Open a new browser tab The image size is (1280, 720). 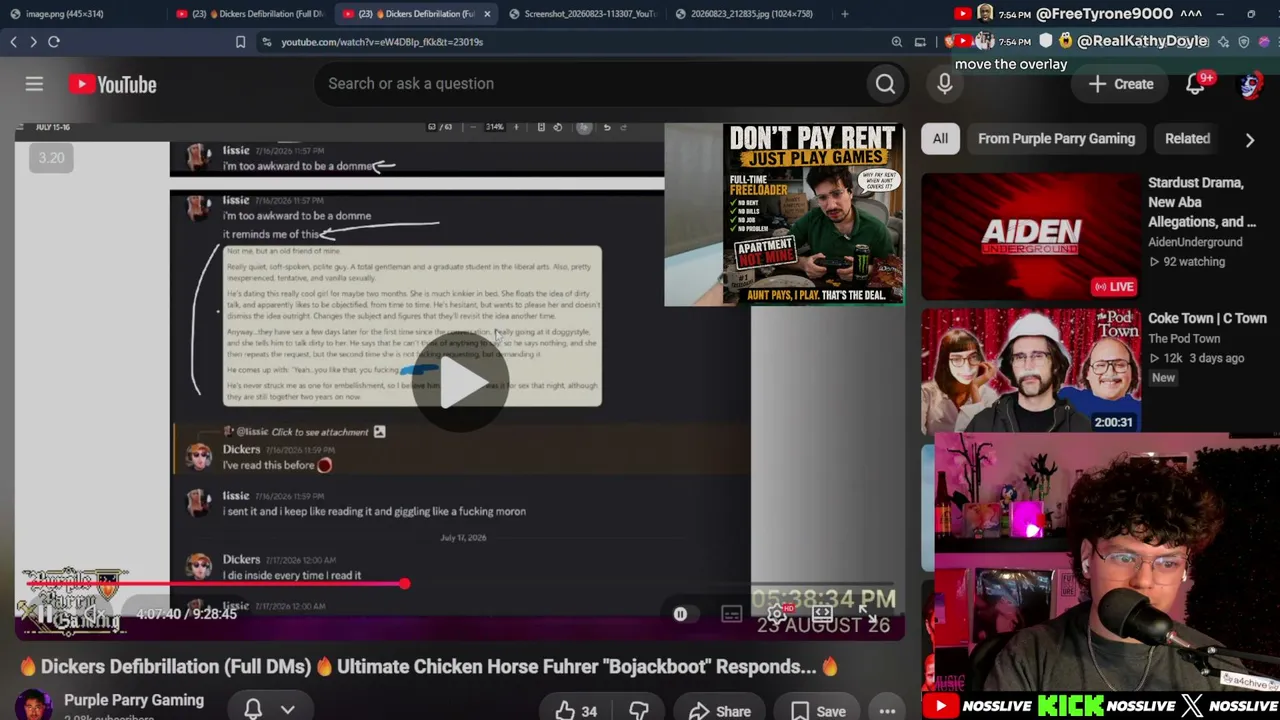(x=845, y=14)
